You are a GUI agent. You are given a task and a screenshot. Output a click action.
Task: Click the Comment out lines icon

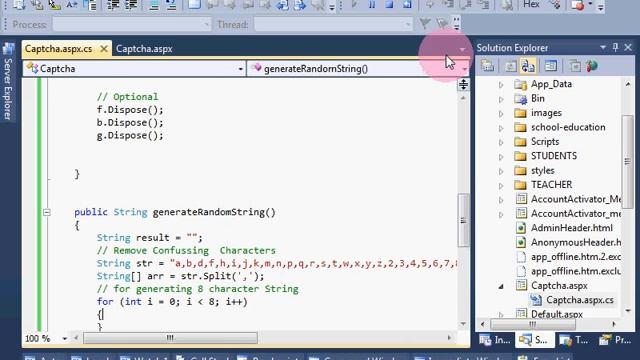click(153, 5)
